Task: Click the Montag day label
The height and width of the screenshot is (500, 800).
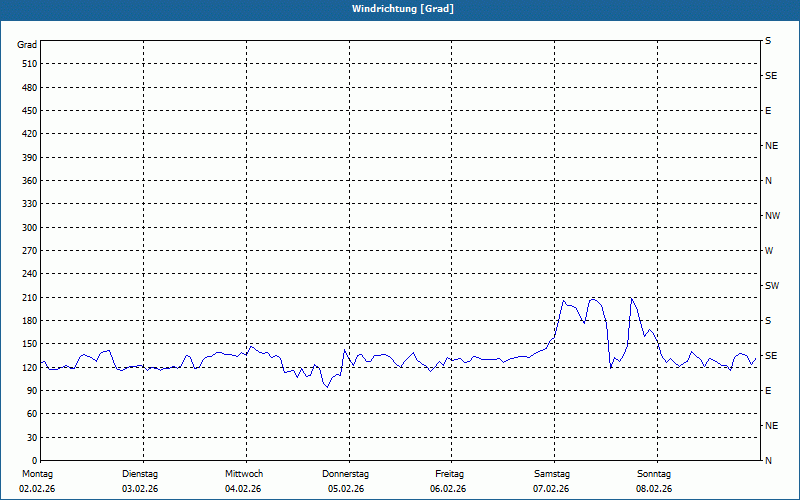Action: 35,474
